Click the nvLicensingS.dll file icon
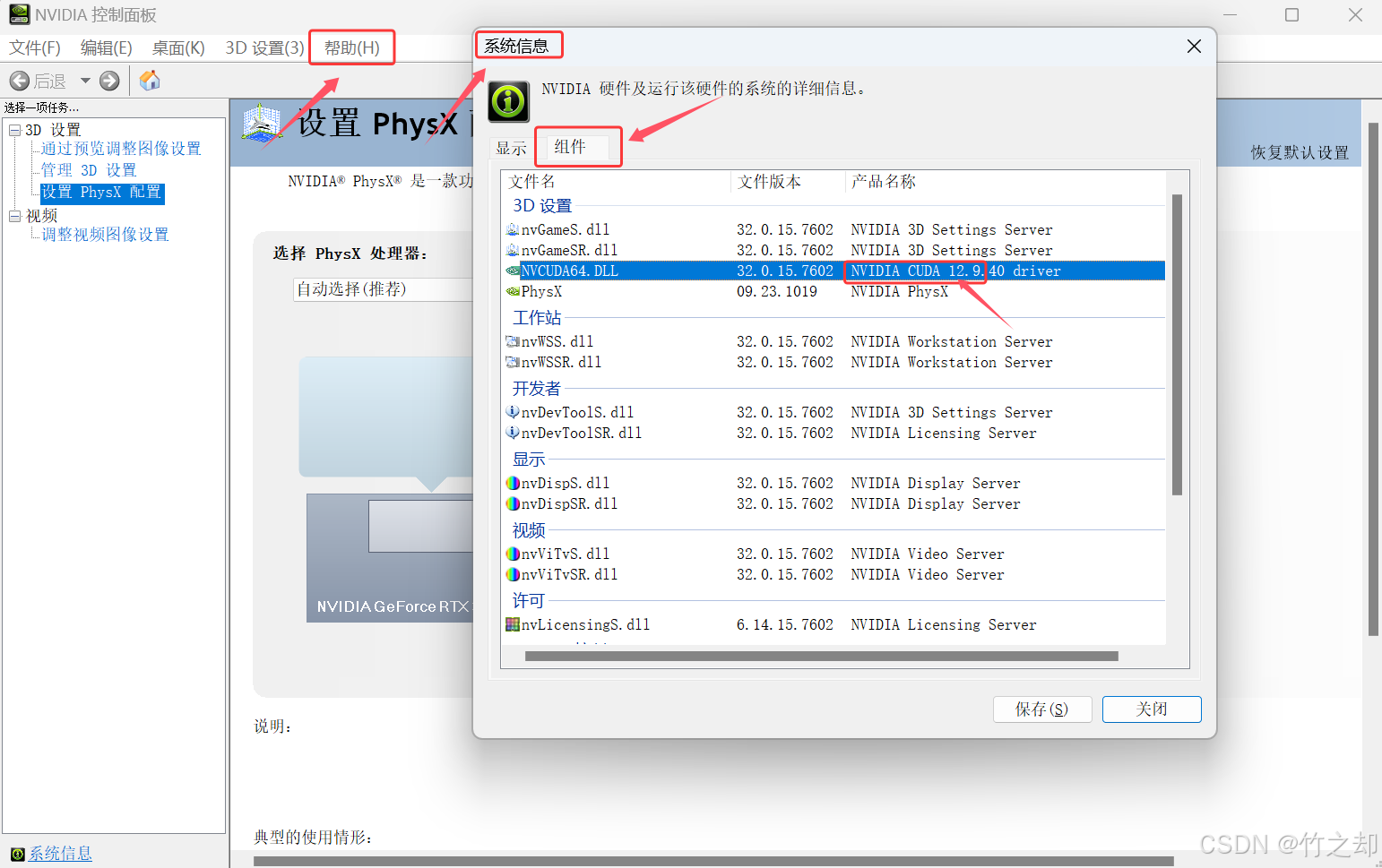Viewport: 1382px width, 868px height. tap(513, 624)
